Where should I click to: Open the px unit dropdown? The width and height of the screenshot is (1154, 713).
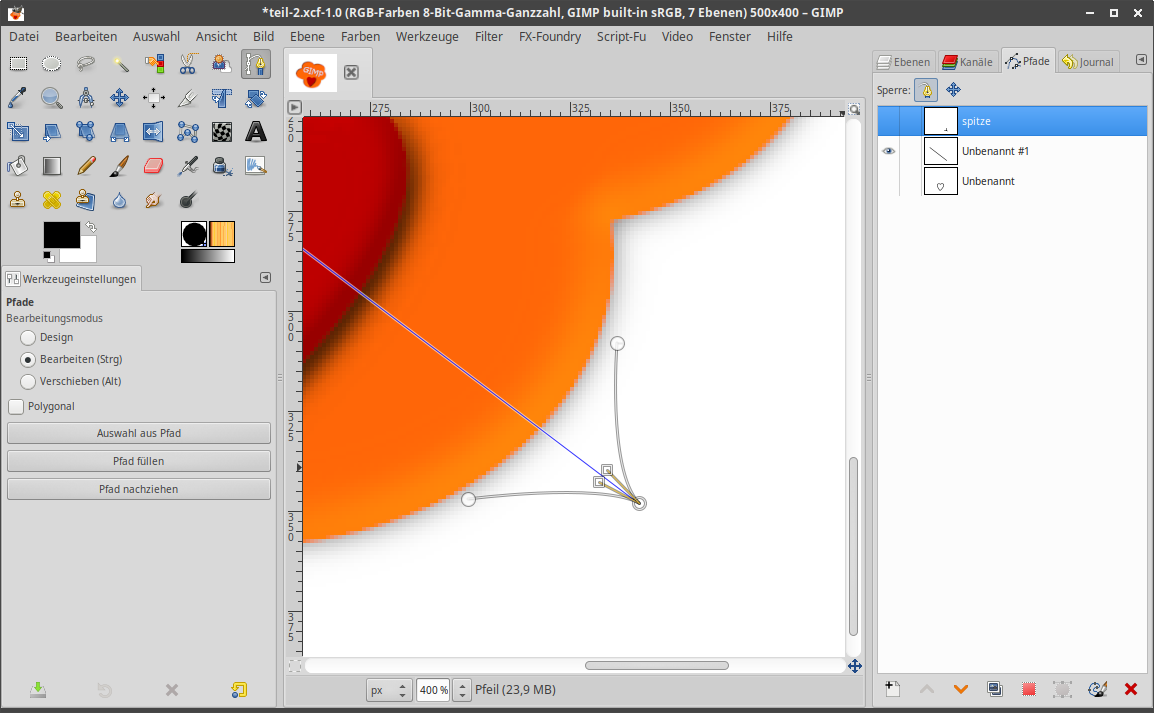click(389, 690)
